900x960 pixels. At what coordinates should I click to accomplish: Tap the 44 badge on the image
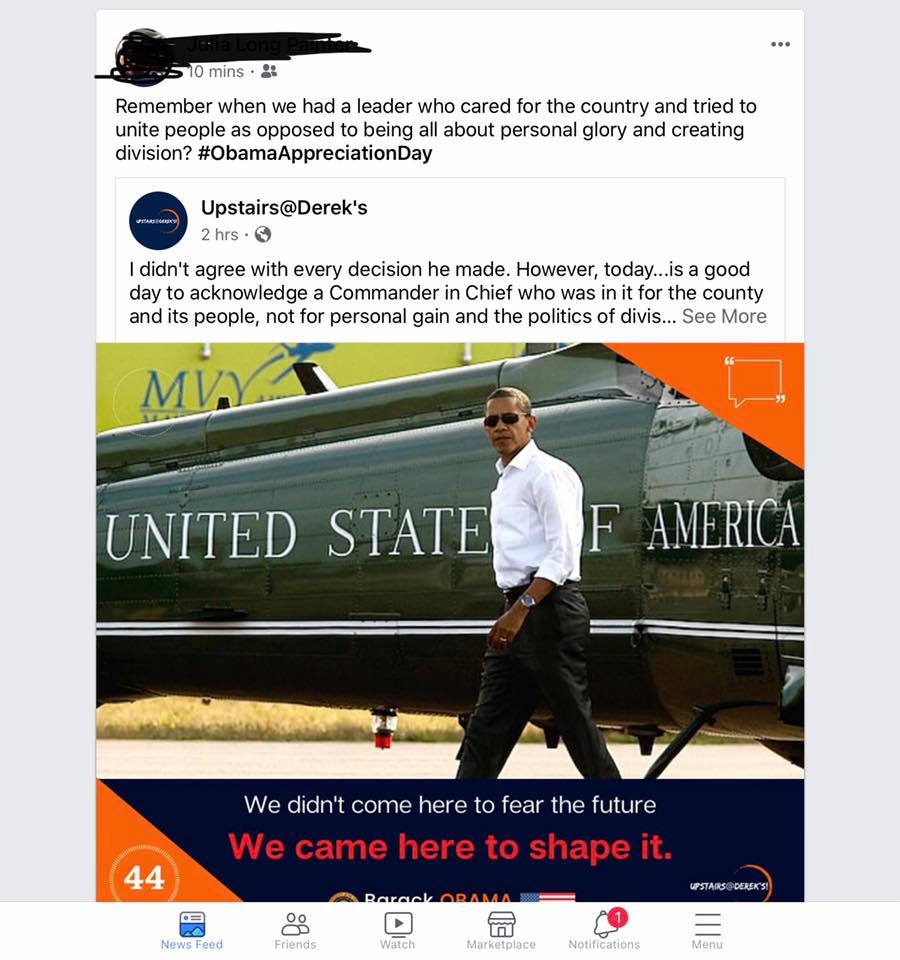(144, 877)
